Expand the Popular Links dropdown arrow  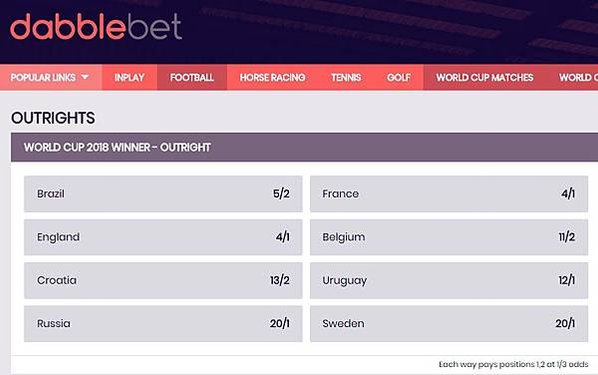point(85,77)
